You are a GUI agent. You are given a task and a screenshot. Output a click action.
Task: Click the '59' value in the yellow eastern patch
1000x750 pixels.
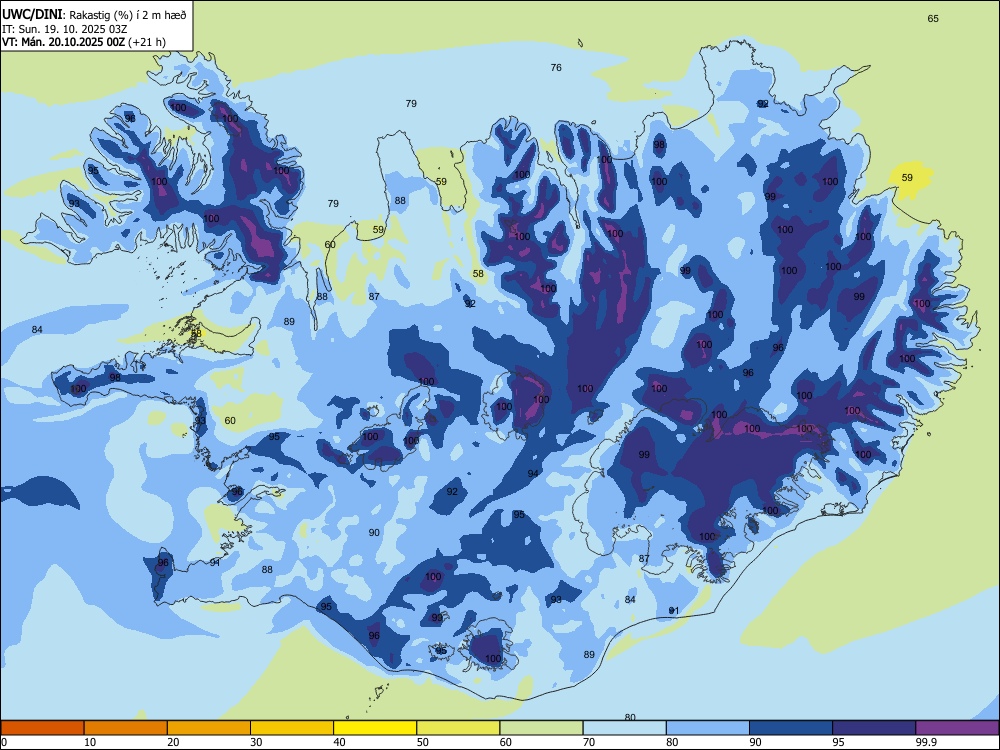907,177
